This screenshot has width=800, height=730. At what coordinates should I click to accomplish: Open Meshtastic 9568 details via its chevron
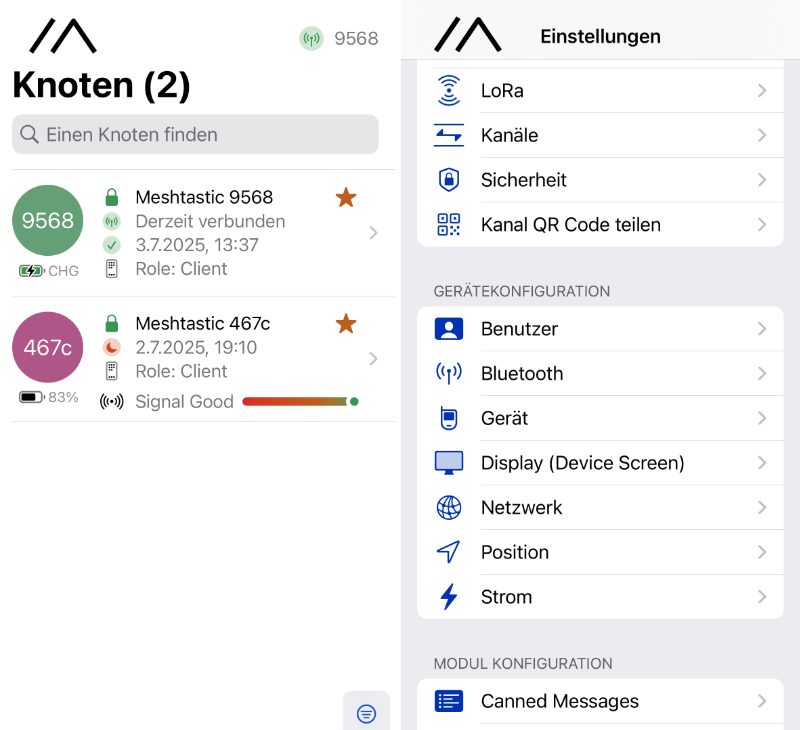point(373,233)
